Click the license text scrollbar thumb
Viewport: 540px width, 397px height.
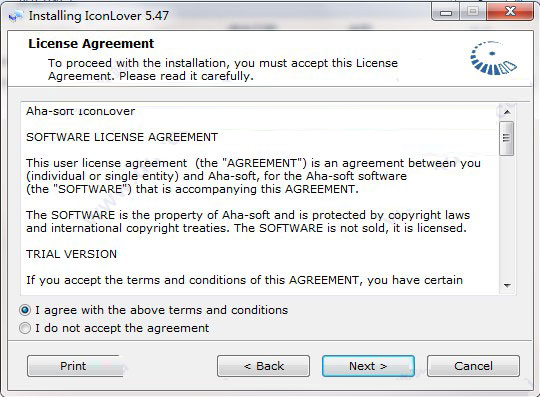pyautogui.click(x=507, y=138)
